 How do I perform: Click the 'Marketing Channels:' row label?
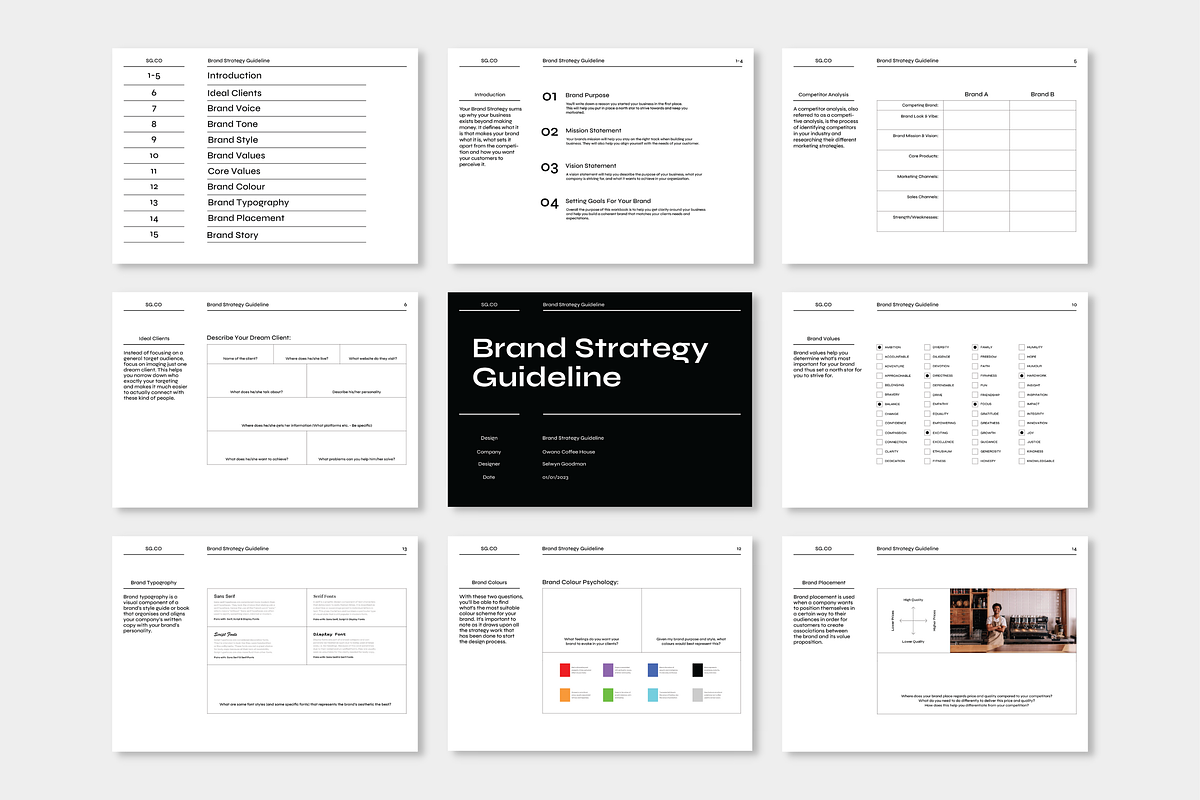point(918,176)
